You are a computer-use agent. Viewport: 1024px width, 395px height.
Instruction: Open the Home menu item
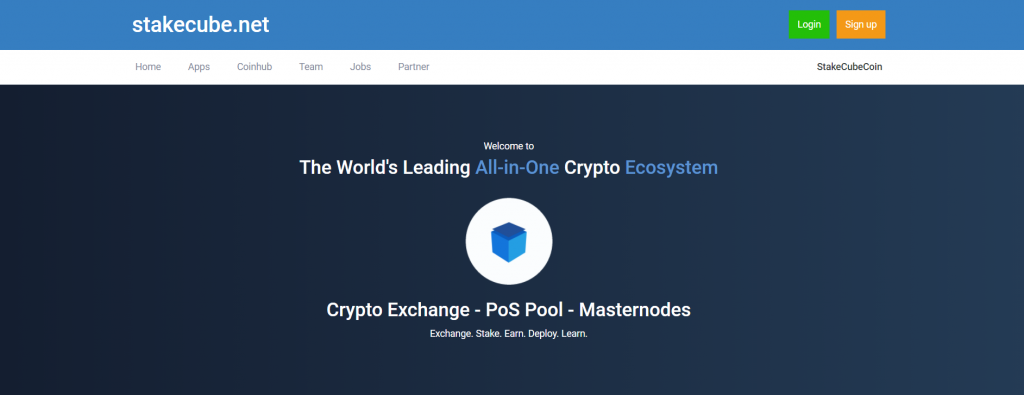[148, 67]
